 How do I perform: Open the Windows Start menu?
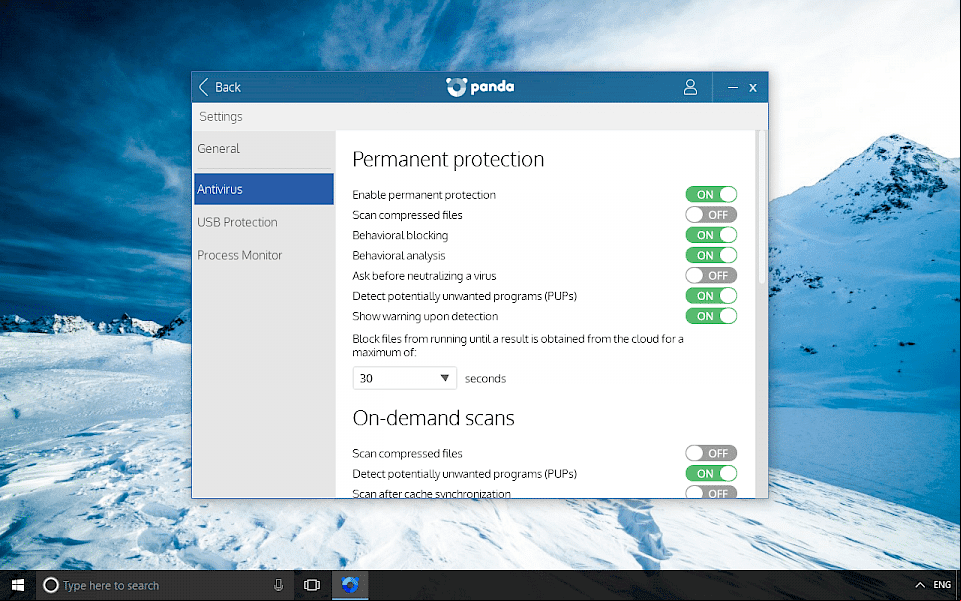tap(18, 585)
